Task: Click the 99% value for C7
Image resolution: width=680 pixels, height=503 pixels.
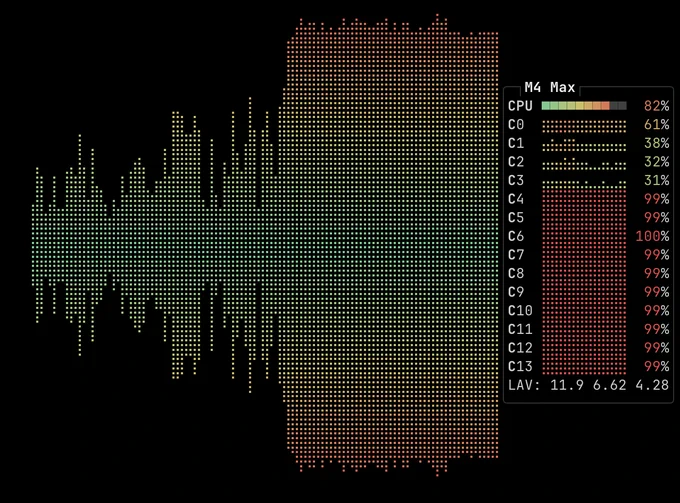Action: pyautogui.click(x=657, y=255)
